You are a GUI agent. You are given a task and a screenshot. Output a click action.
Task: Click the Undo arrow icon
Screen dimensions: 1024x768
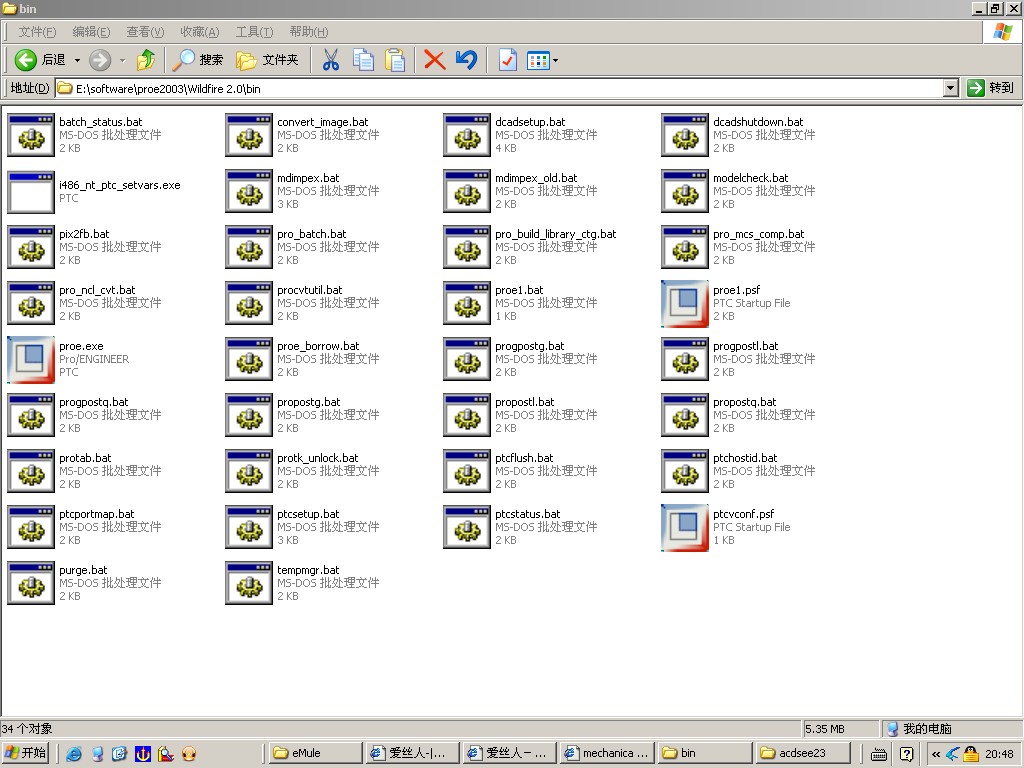click(x=466, y=60)
